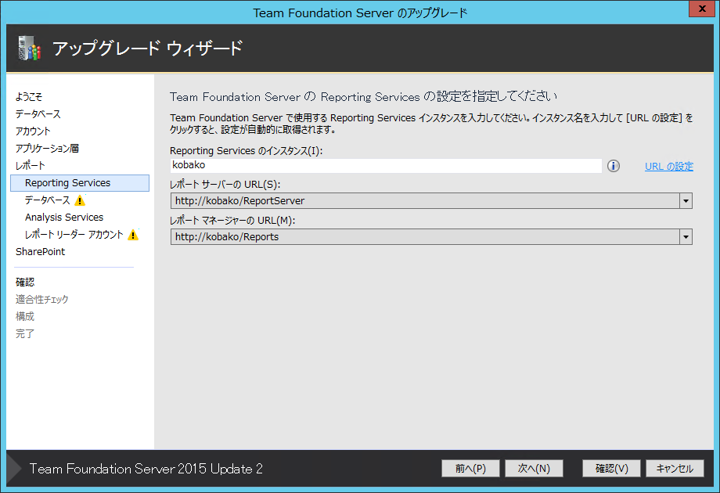
Task: Click the warning icon next to データベース
Action: [80, 200]
